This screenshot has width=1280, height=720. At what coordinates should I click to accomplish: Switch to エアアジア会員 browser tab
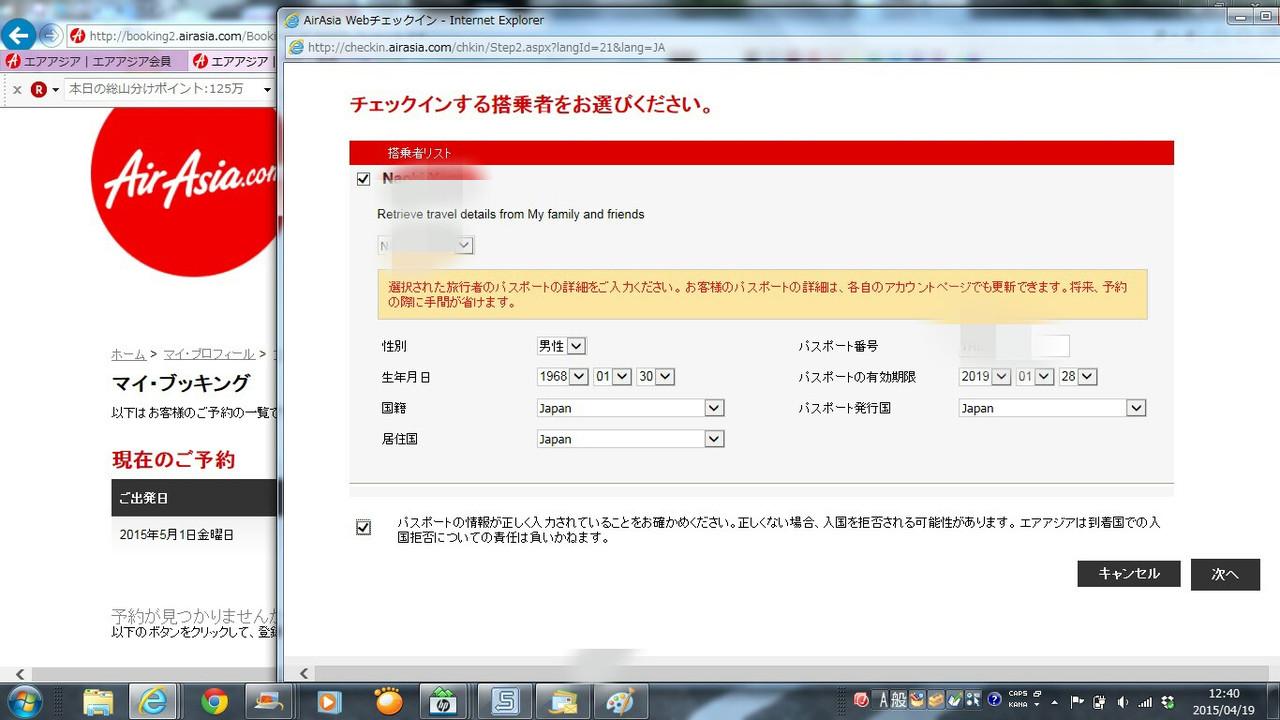pyautogui.click(x=95, y=62)
